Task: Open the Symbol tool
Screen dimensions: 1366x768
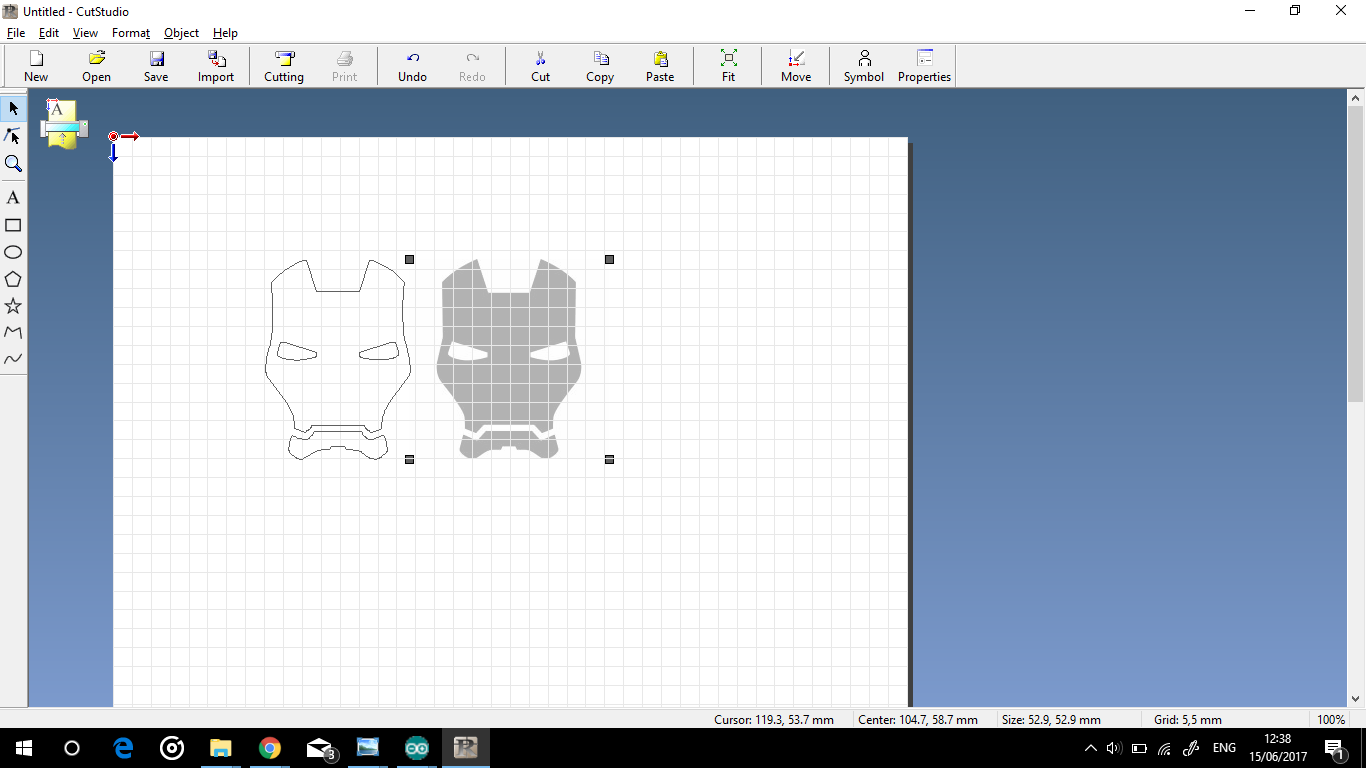Action: click(x=864, y=66)
